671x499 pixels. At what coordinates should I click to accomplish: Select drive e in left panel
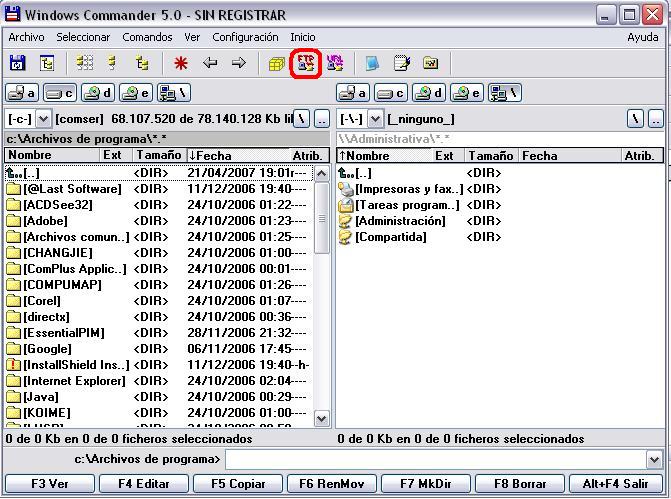pyautogui.click(x=135, y=93)
